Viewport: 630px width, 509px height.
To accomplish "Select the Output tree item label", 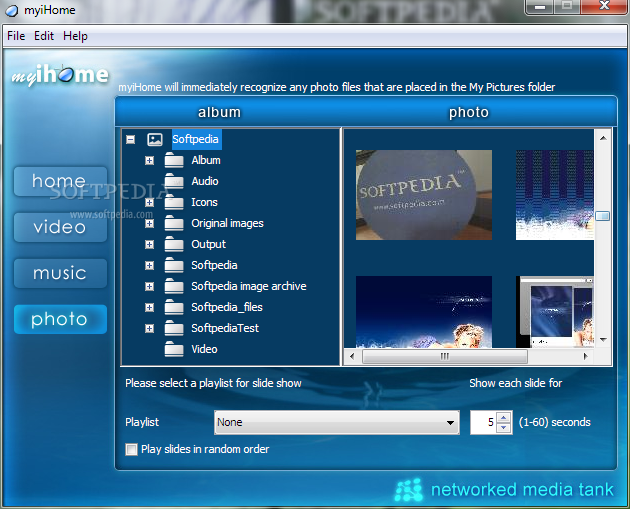I will tap(209, 244).
